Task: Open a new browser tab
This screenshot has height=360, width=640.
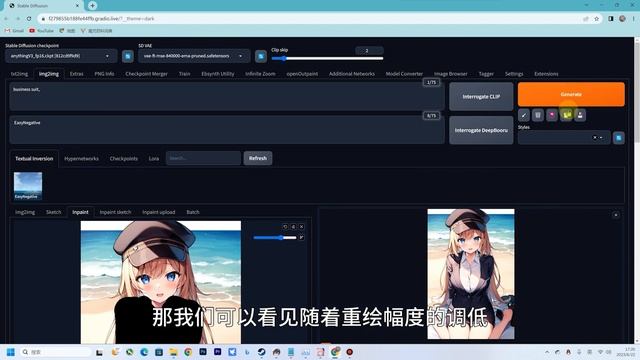Action: tap(92, 6)
